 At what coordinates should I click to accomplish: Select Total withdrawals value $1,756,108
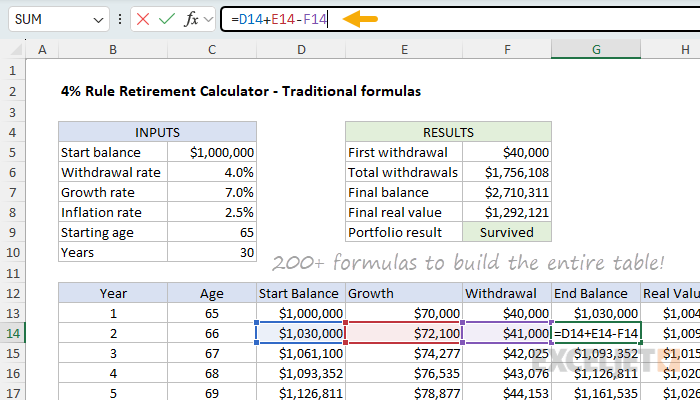pyautogui.click(x=507, y=172)
